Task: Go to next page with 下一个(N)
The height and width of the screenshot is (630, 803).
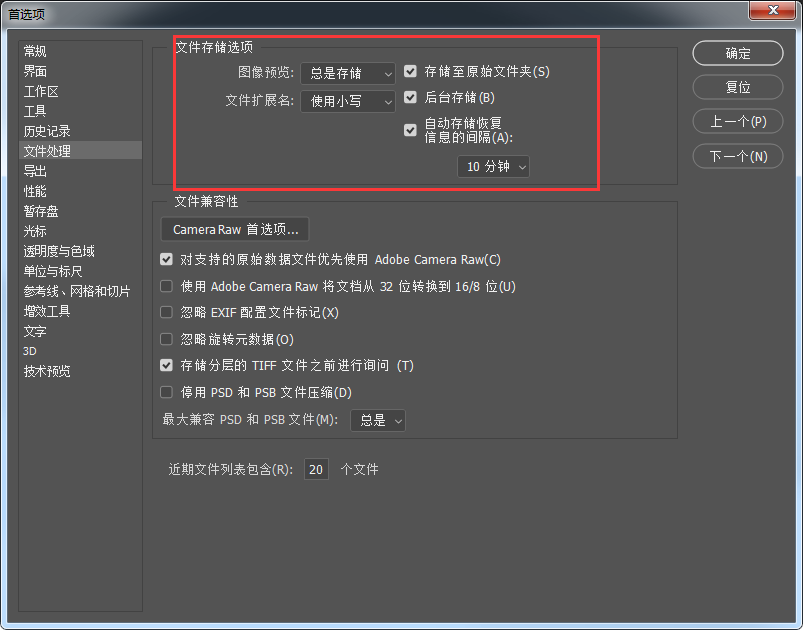Action: pos(738,156)
